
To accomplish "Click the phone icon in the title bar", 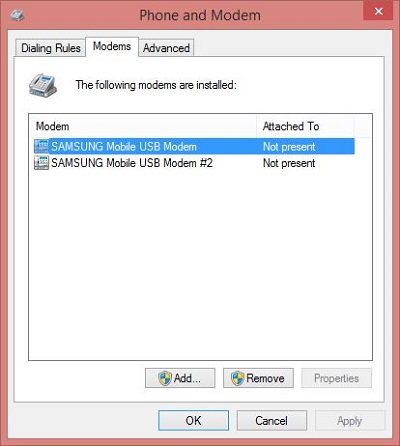I will 16,15.
